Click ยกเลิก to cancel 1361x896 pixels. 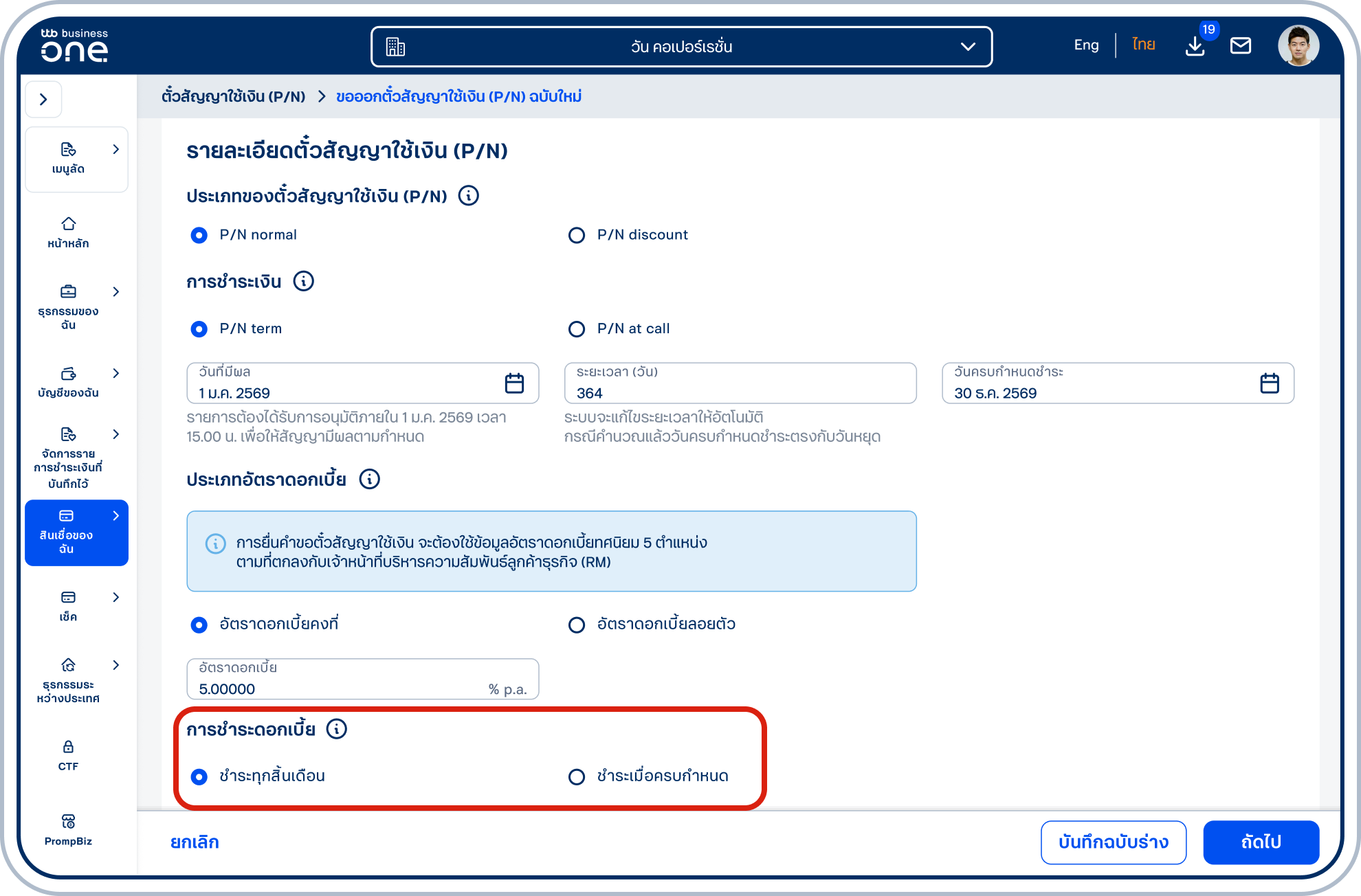coord(195,842)
